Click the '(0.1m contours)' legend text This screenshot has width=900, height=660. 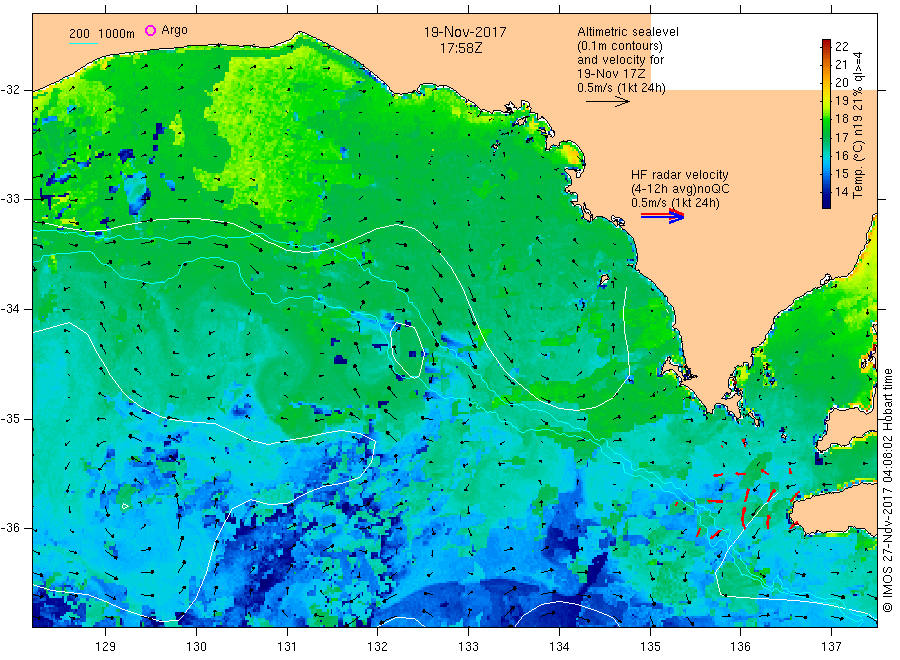620,46
